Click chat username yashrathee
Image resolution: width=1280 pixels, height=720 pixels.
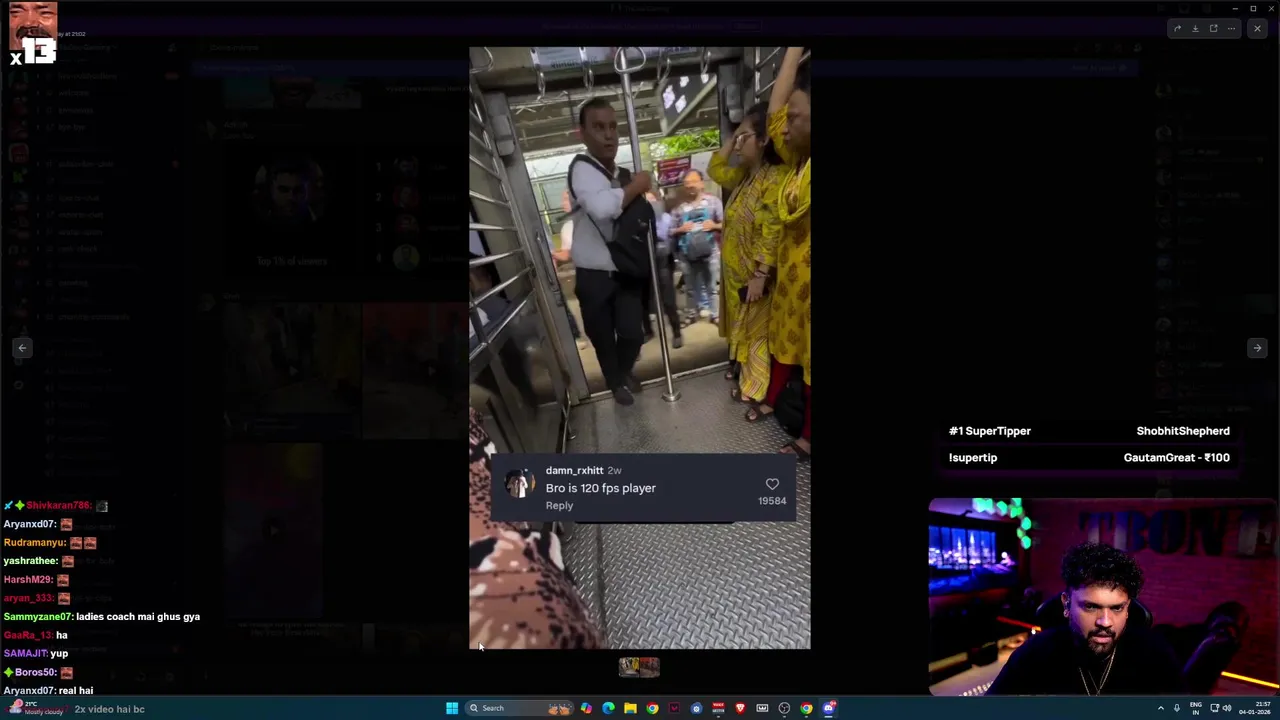[31, 561]
